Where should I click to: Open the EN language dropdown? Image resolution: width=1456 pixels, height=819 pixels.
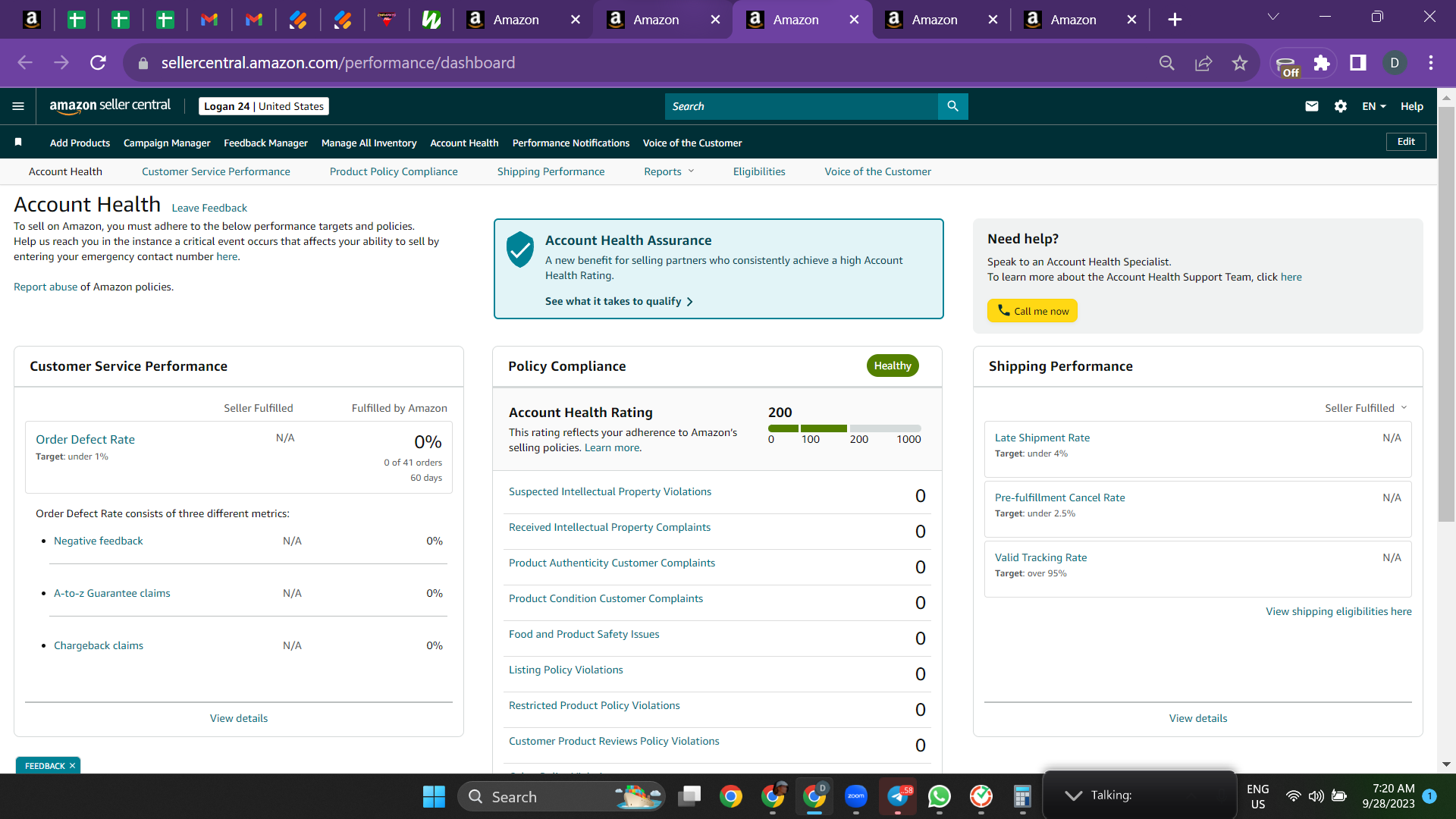(1374, 106)
